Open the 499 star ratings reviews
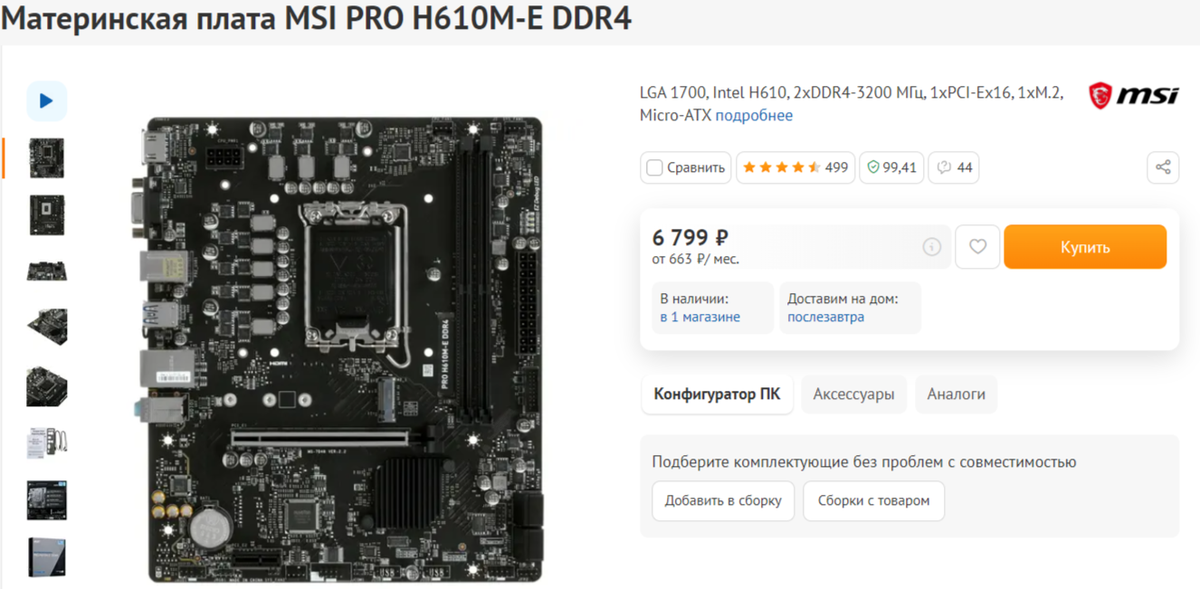 coord(792,167)
